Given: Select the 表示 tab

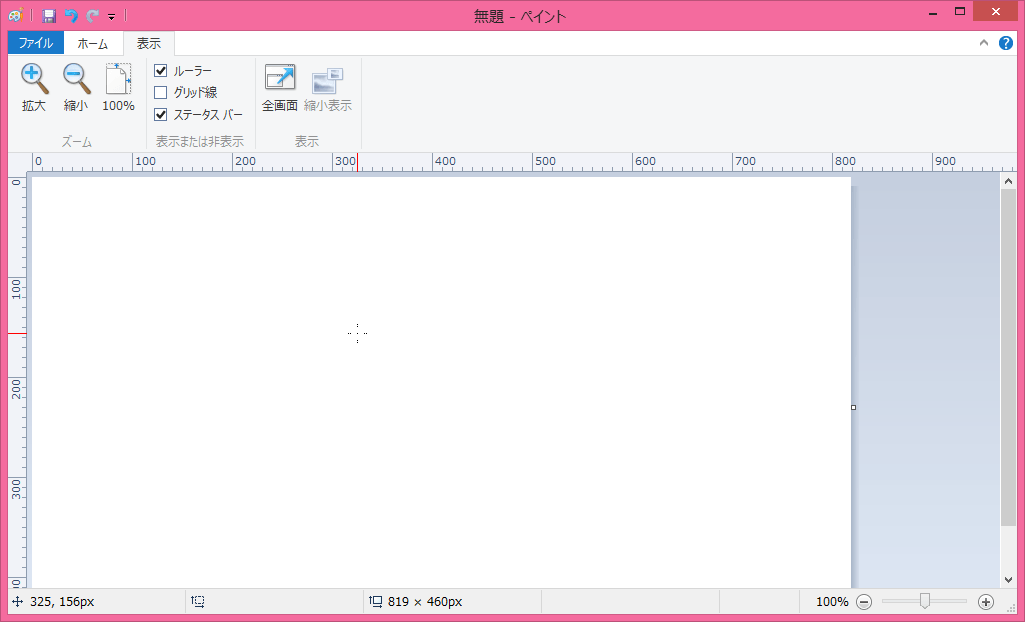Looking at the screenshot, I should pyautogui.click(x=148, y=44).
